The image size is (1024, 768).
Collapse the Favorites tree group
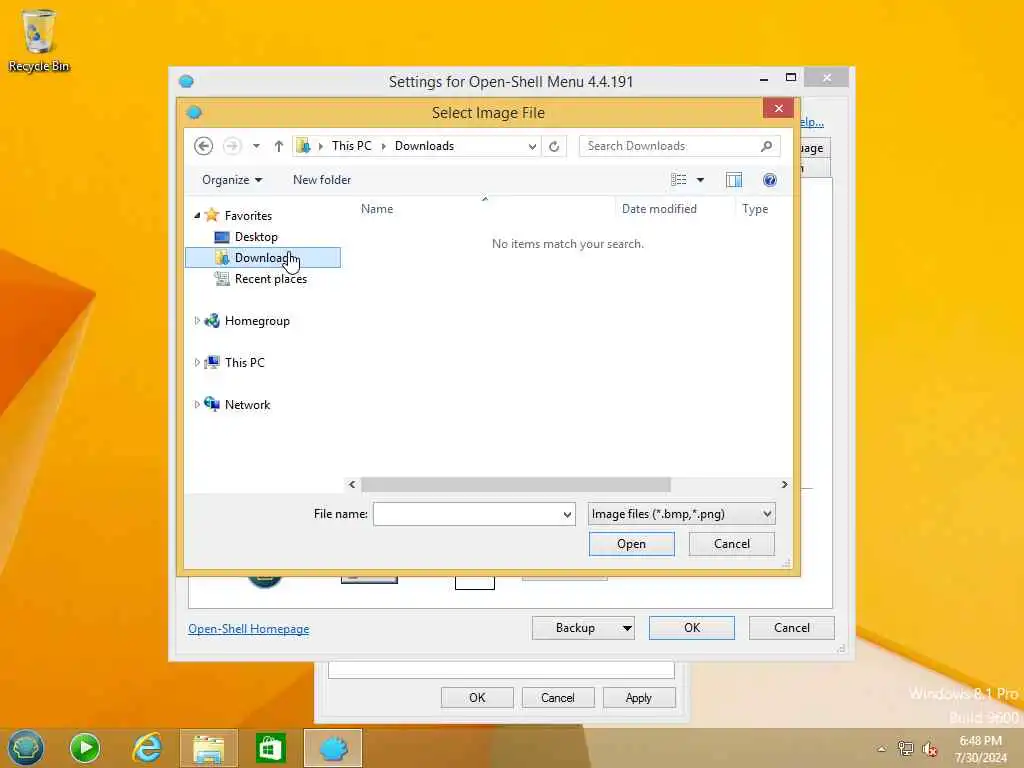pyautogui.click(x=197, y=215)
